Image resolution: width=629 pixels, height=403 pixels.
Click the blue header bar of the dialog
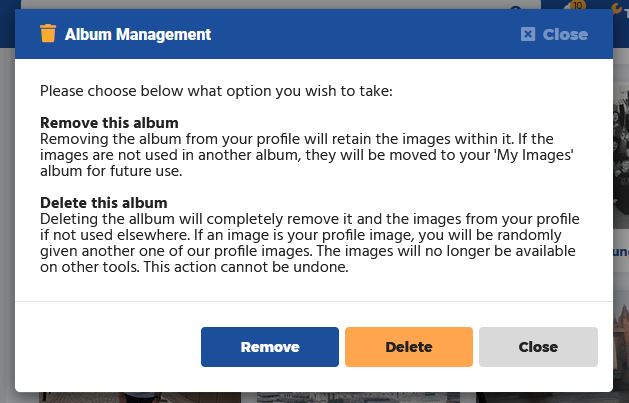350,34
